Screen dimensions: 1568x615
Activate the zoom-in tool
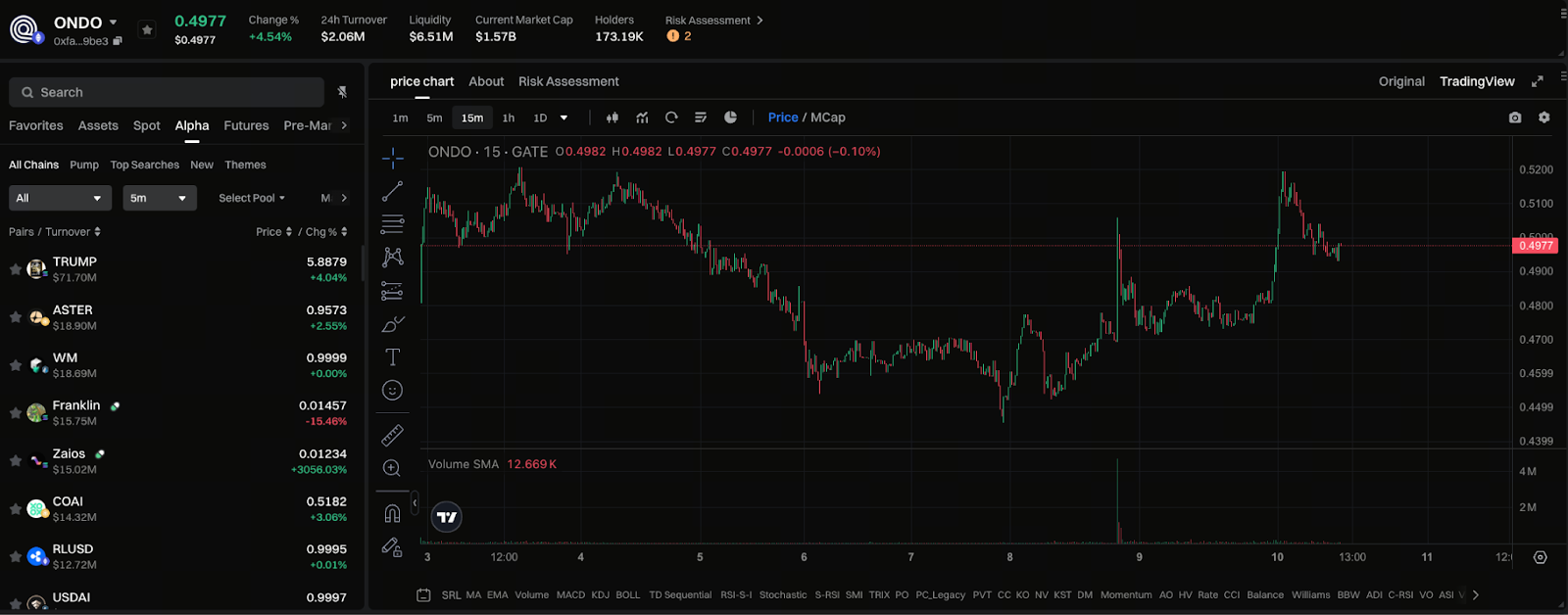pos(392,468)
